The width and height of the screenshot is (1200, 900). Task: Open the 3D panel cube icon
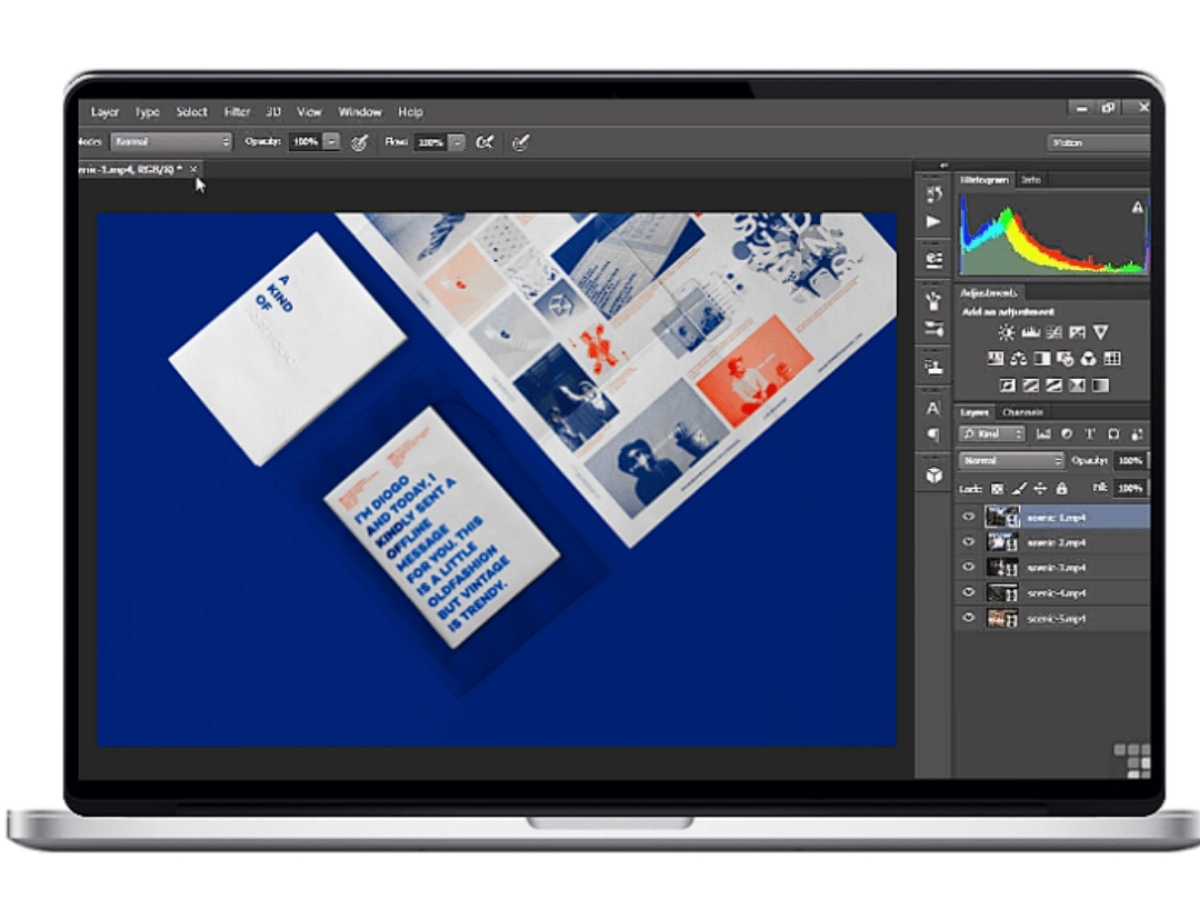coord(934,475)
